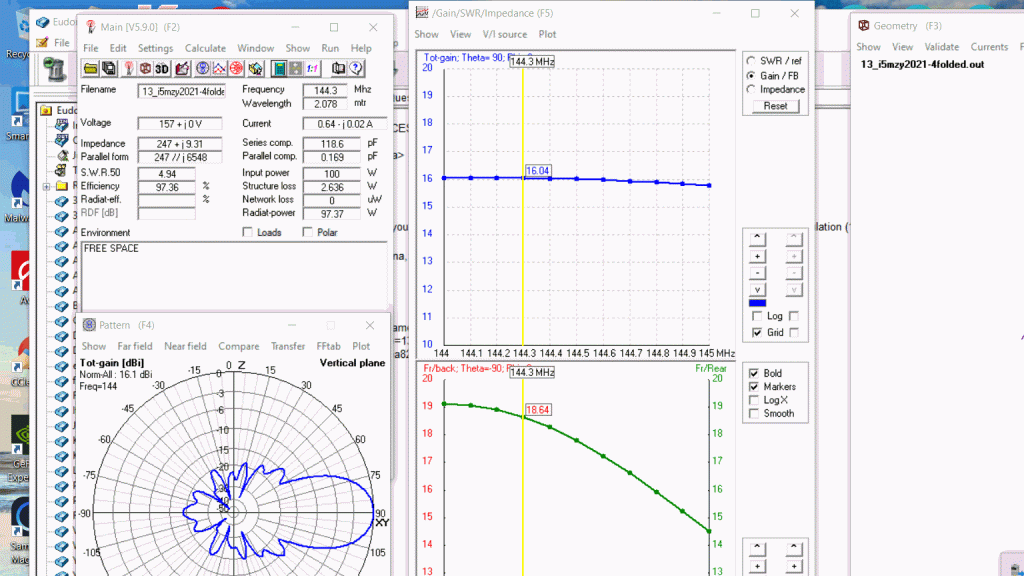The width and height of the screenshot is (1024, 576).
Task: Uncheck the Markers checkbox
Action: [753, 386]
